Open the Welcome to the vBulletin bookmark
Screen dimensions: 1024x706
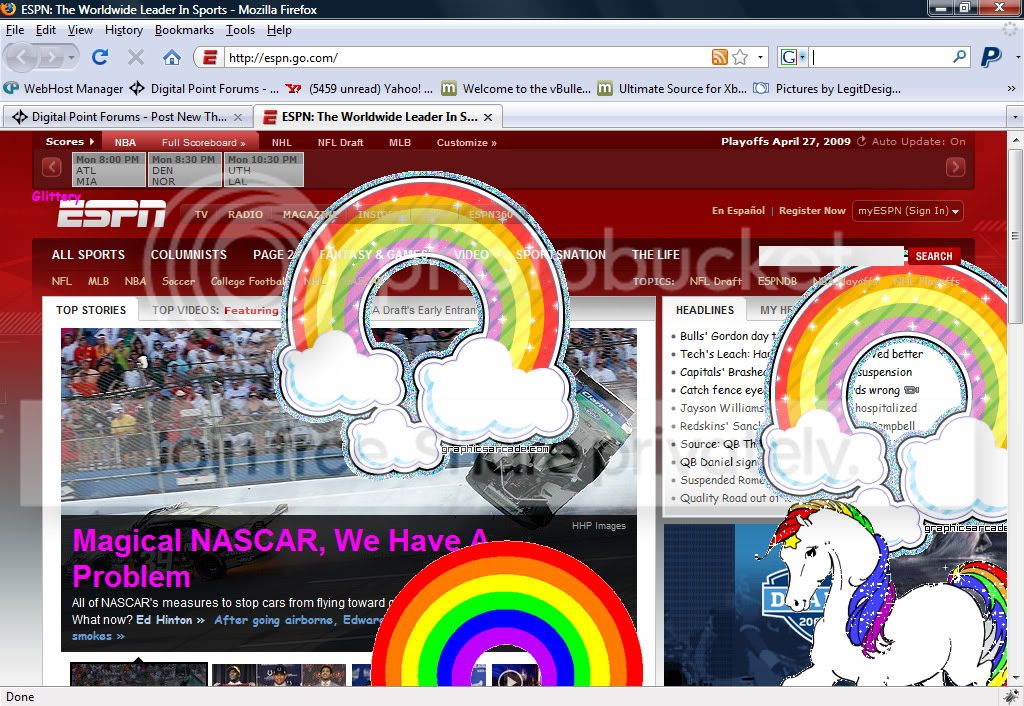[516, 88]
